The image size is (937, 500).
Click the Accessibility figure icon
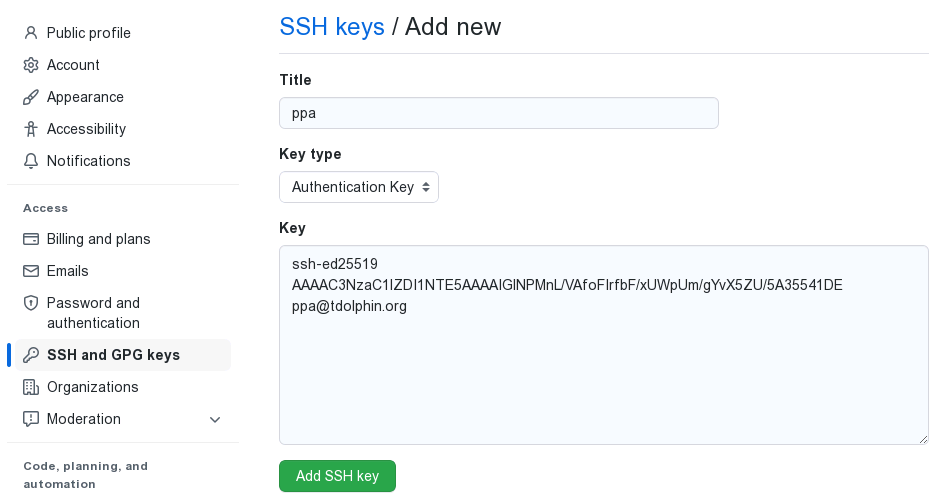tap(30, 129)
